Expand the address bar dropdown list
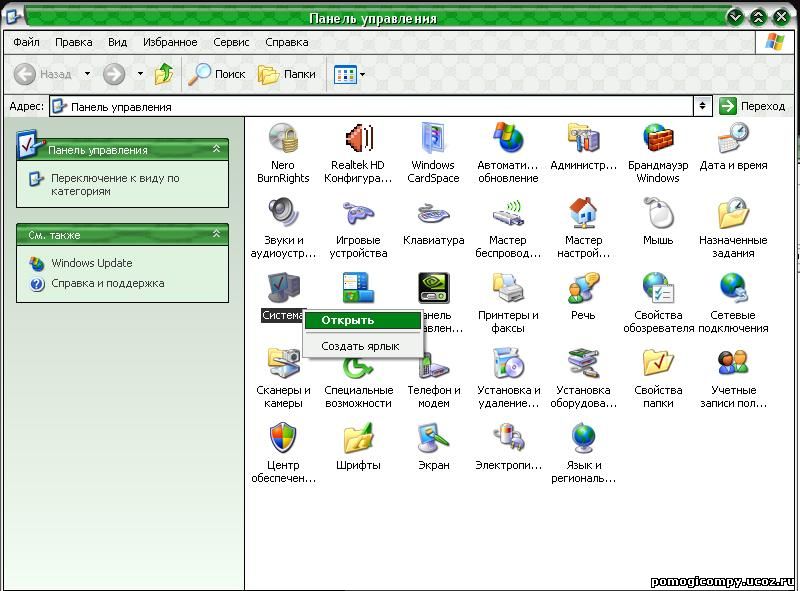The image size is (800, 591). (x=703, y=106)
